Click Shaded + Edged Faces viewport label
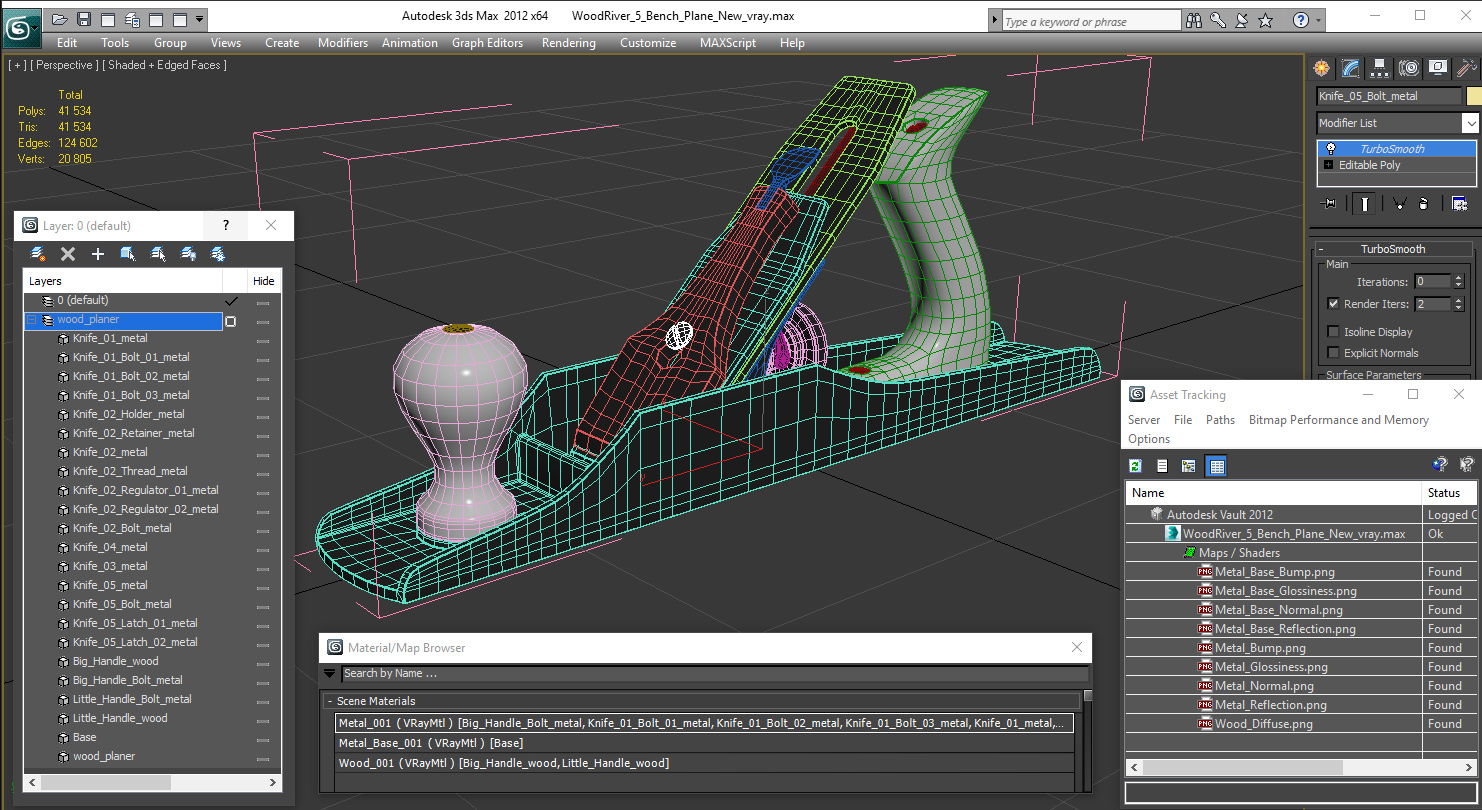 165,65
